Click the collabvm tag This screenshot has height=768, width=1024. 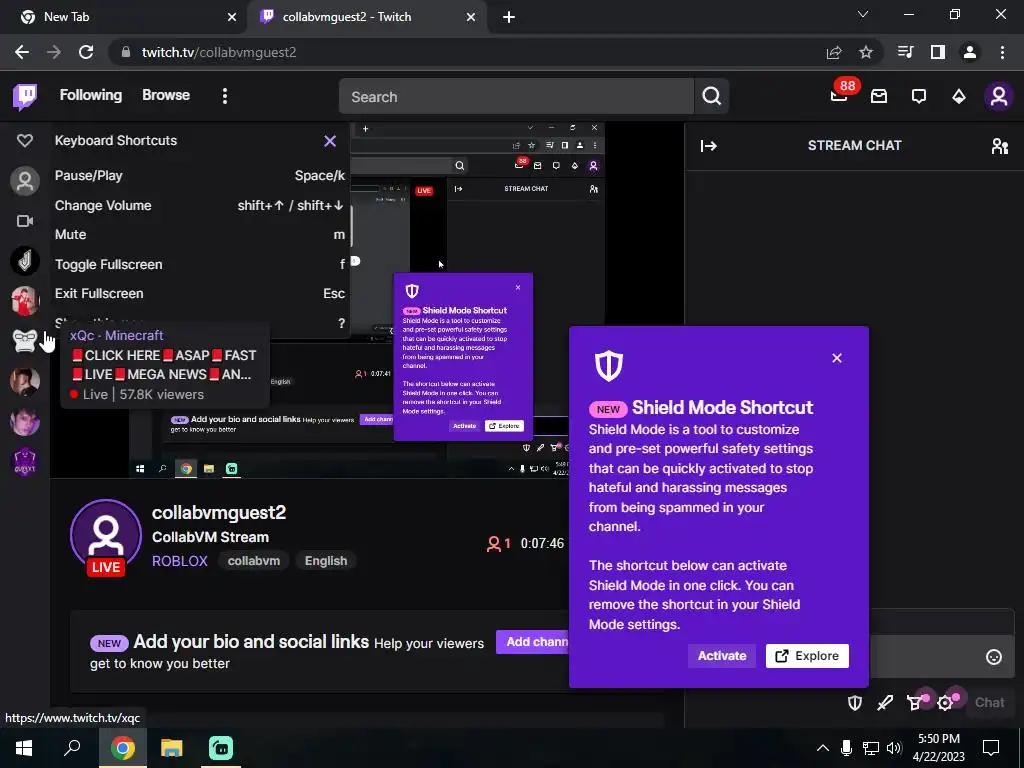click(254, 561)
